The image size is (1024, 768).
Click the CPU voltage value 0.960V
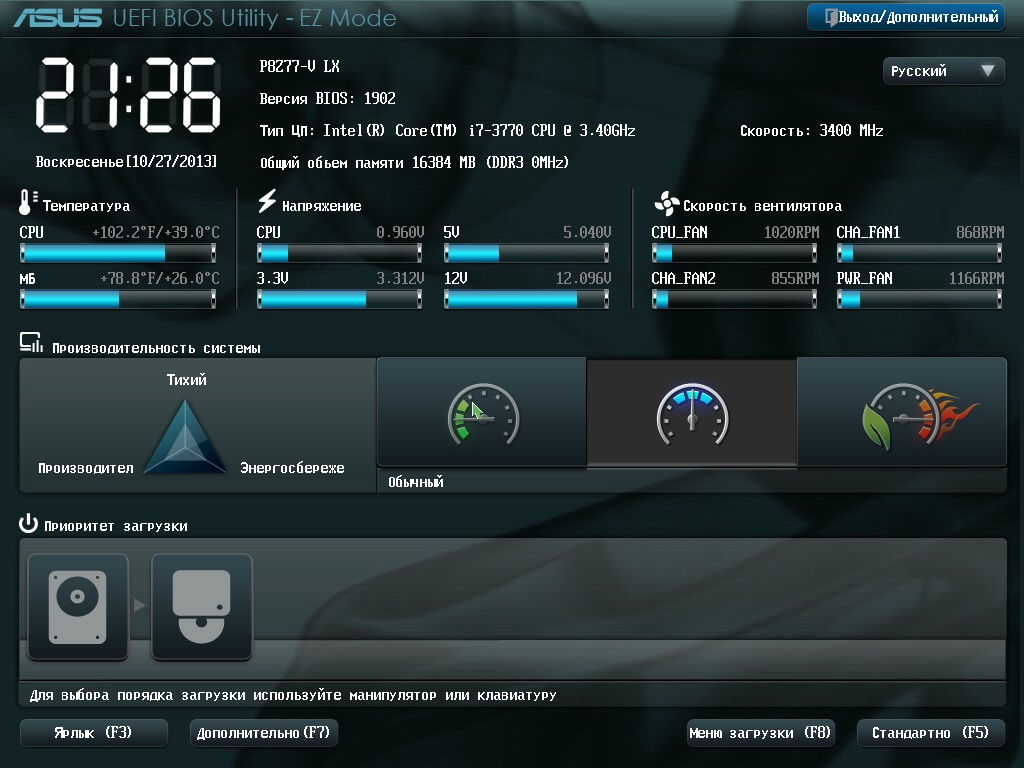pos(400,232)
